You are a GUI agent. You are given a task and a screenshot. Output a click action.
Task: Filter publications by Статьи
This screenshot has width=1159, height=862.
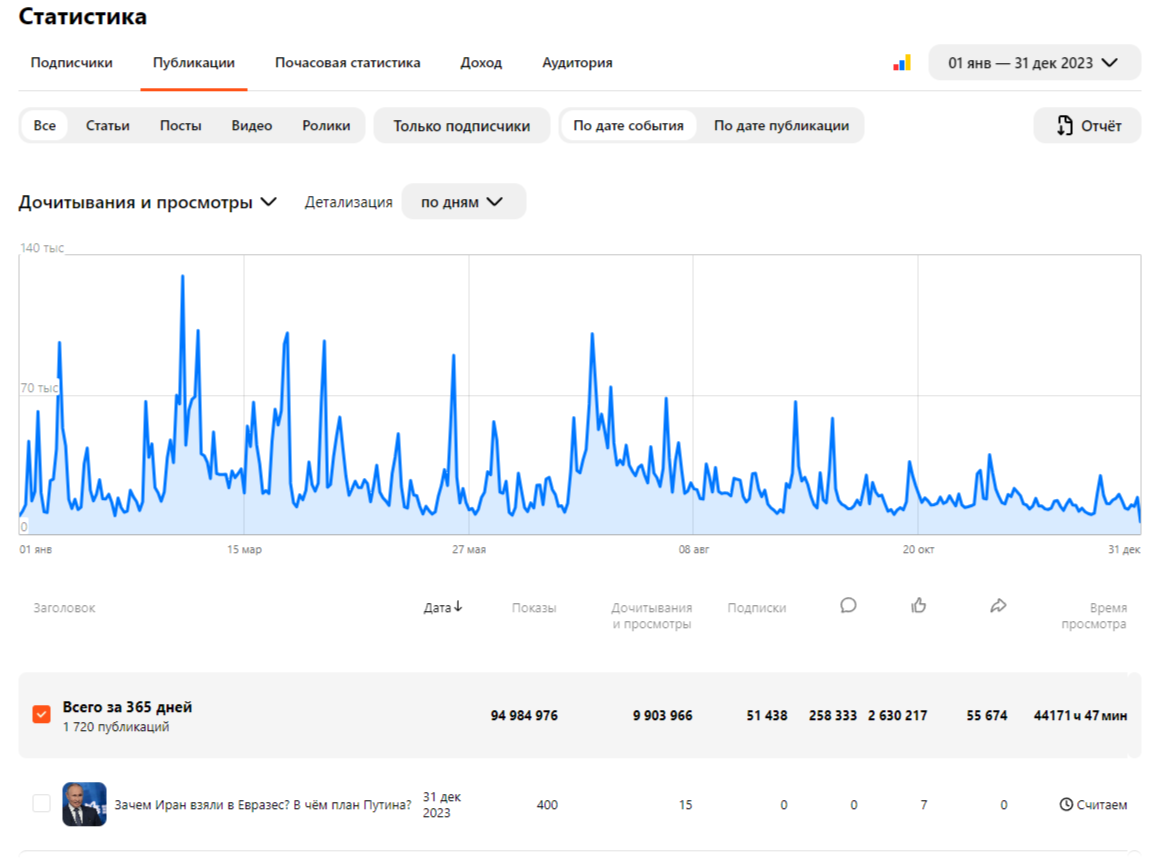(108, 126)
